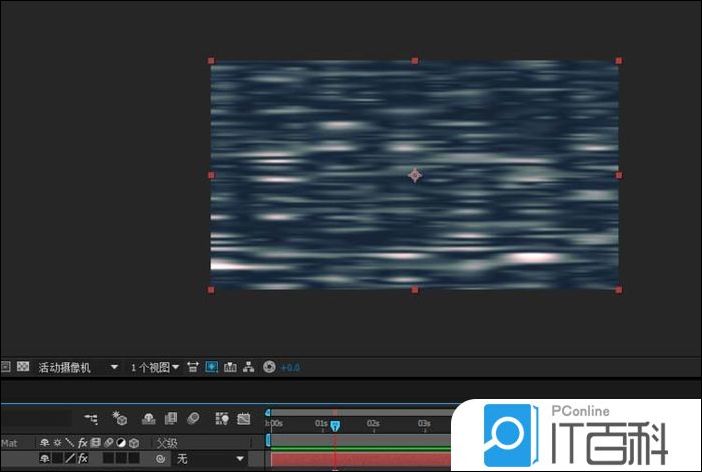
Task: Toggle the fast previews icon highlighted blue
Action: coord(211,367)
